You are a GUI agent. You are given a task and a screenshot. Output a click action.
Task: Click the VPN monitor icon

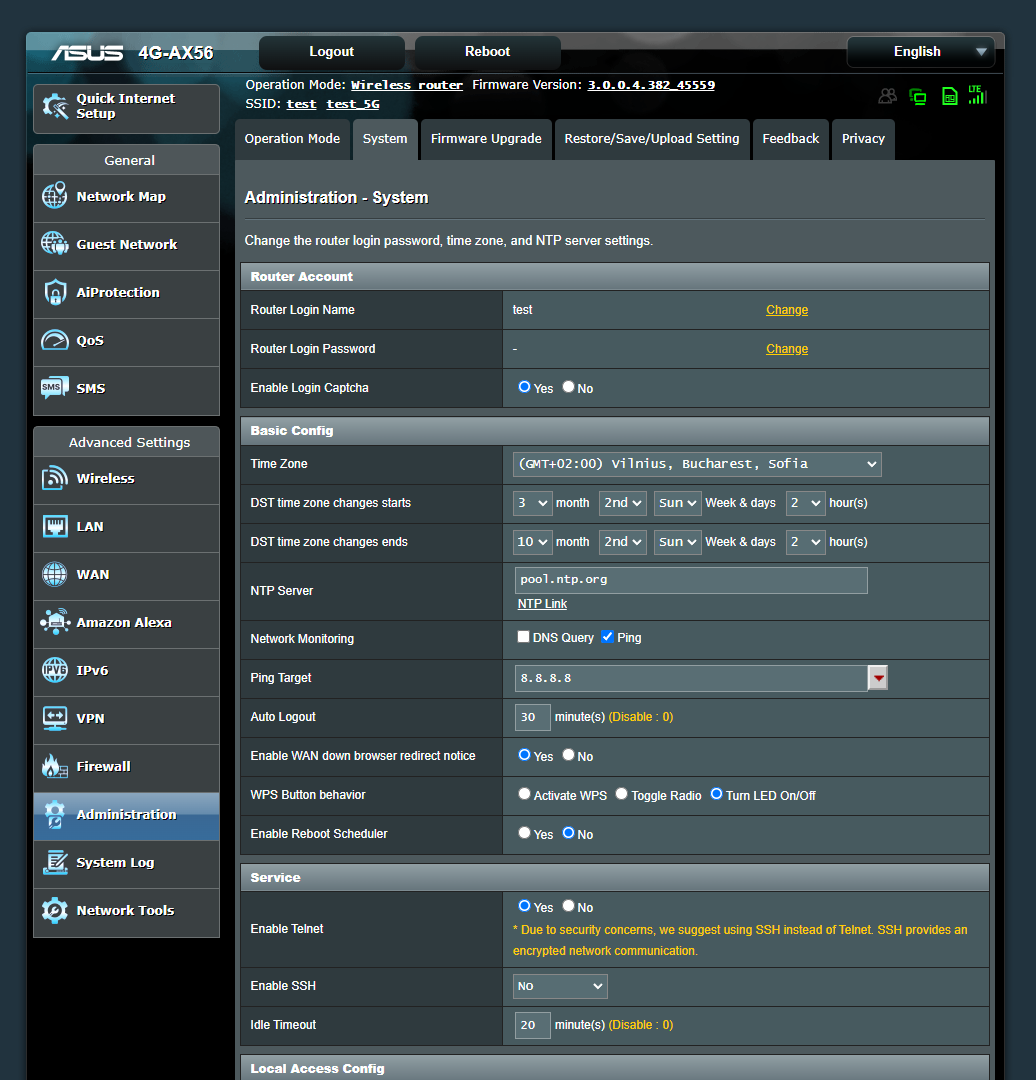54,718
